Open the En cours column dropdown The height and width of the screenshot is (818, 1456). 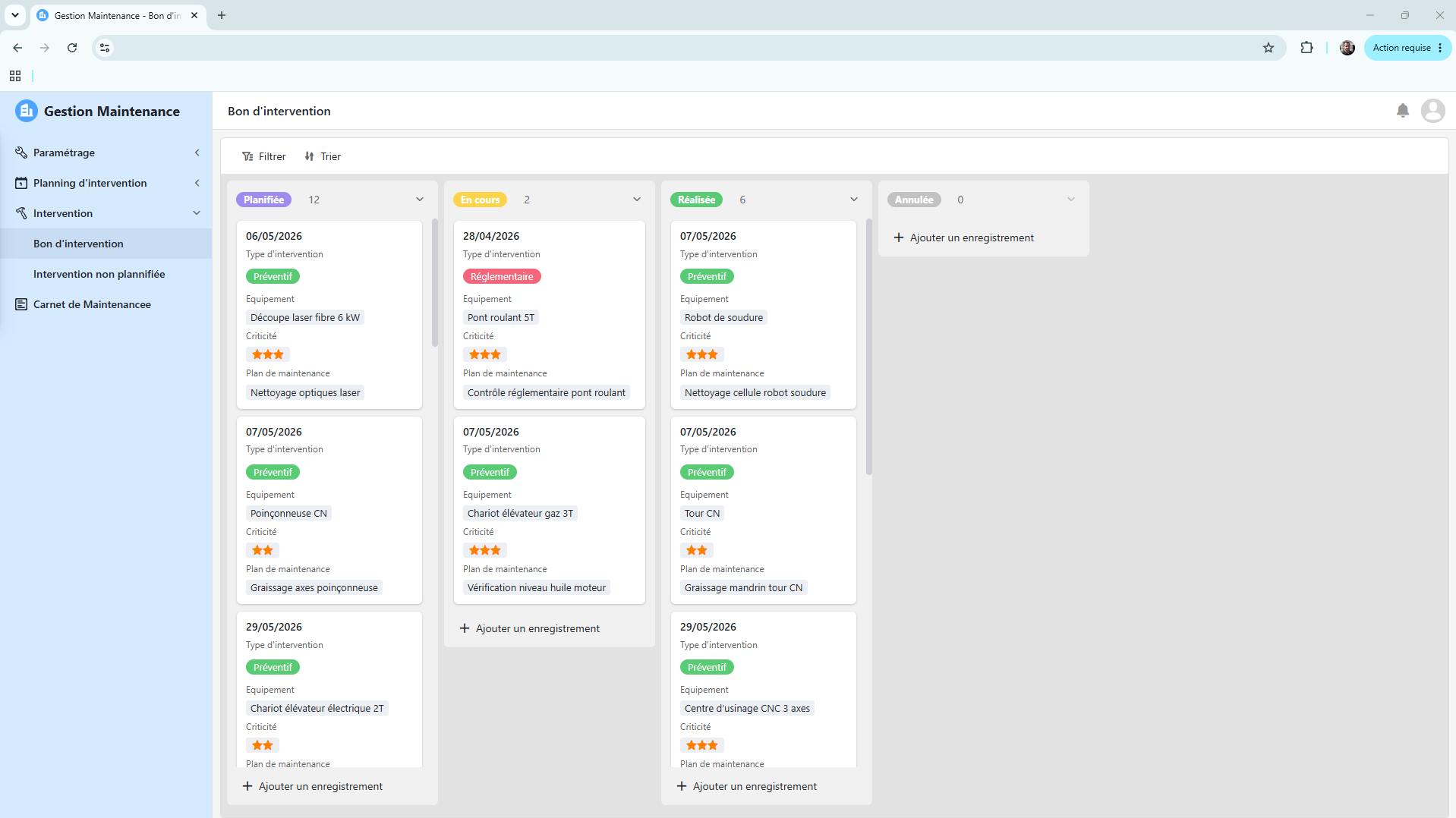point(637,200)
